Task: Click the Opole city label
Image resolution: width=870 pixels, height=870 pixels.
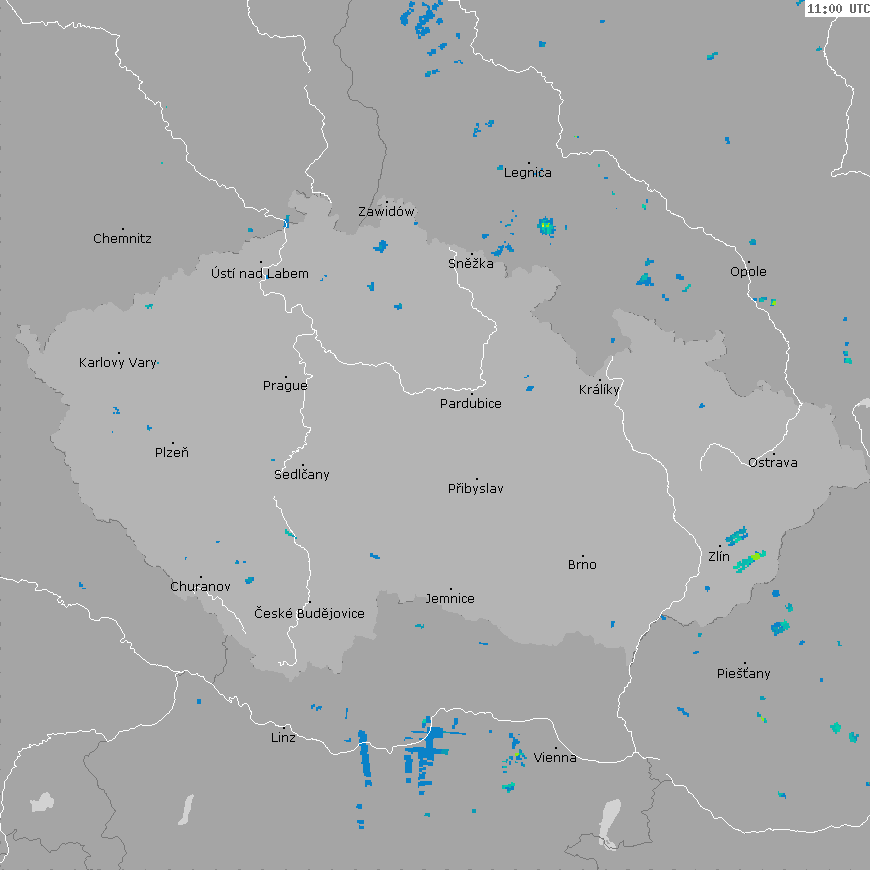Action: [x=748, y=272]
